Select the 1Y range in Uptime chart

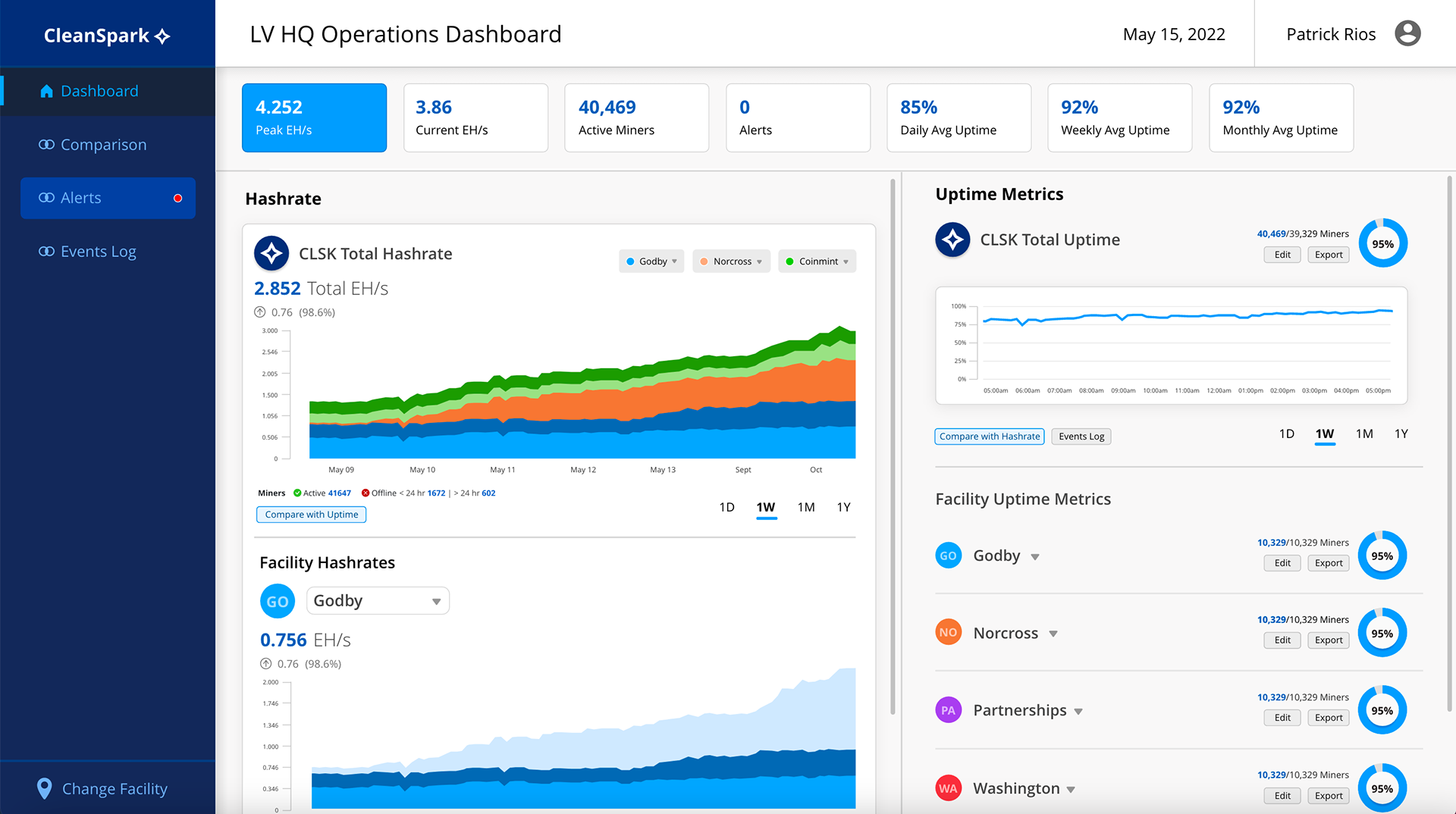[x=1401, y=434]
